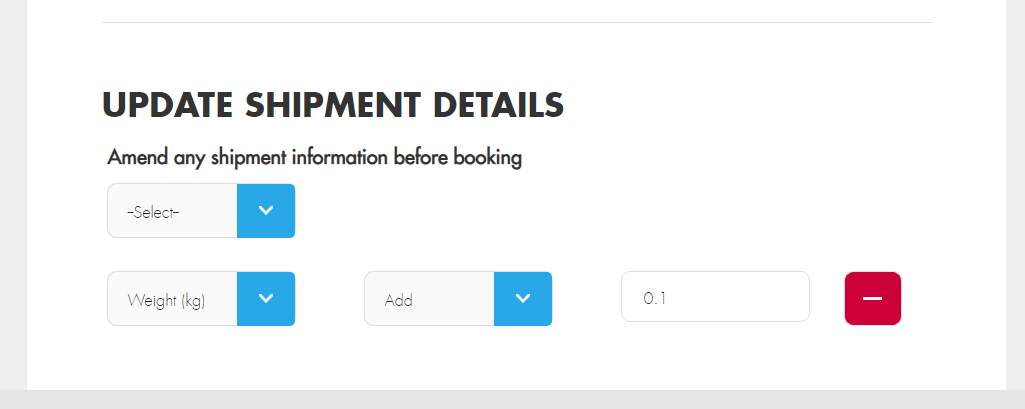Click empty space right of the -Select- dropdown
Image resolution: width=1025 pixels, height=409 pixels.
coord(600,211)
